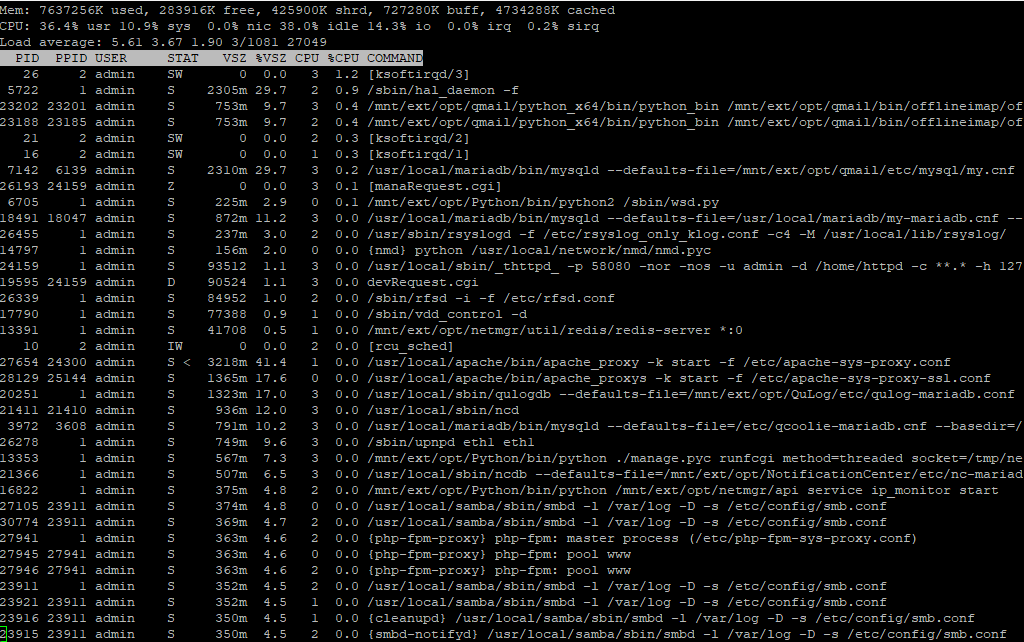Click the 'S <' state of apache_proxy
Screen dimensions: 1024x642
click(179, 362)
